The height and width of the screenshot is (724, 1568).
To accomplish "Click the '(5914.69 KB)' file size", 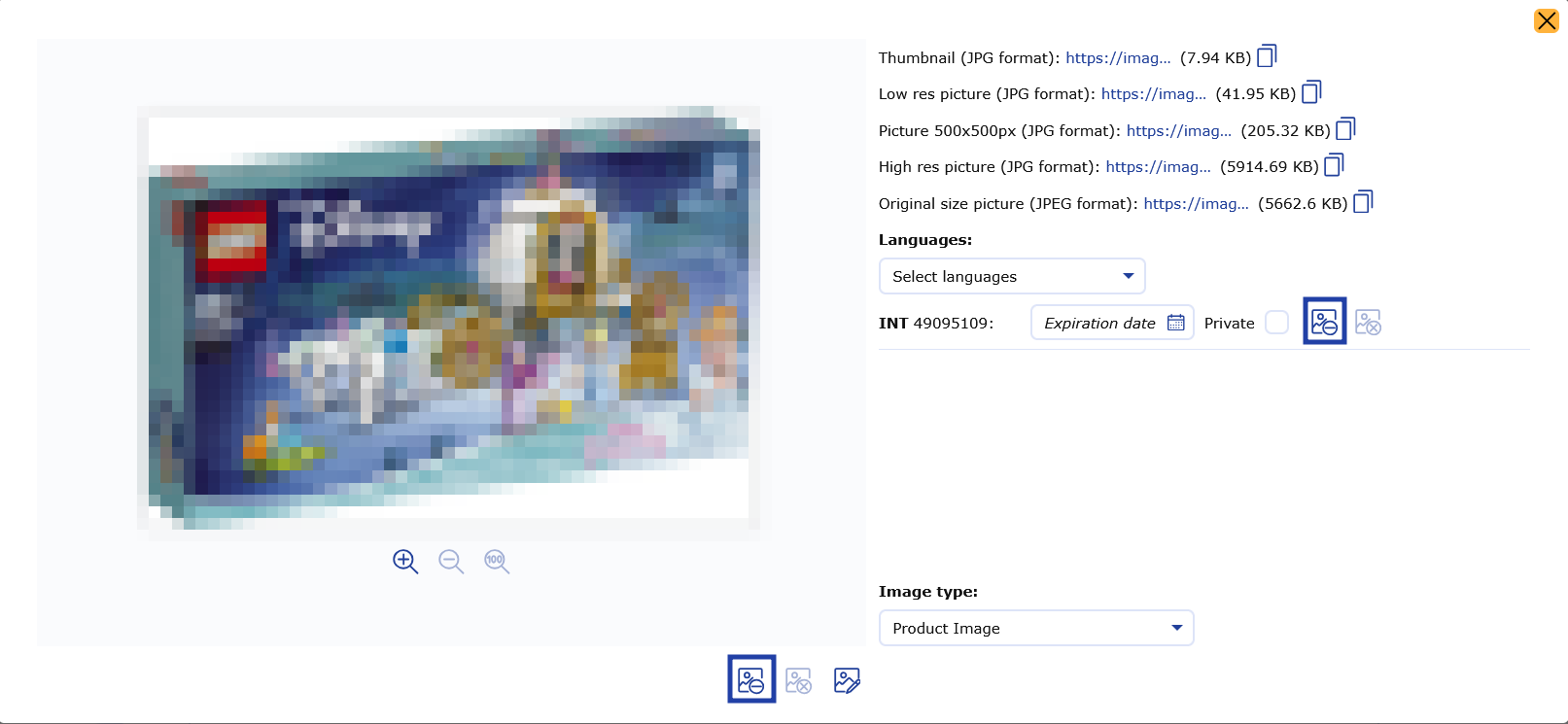I will click(1270, 167).
